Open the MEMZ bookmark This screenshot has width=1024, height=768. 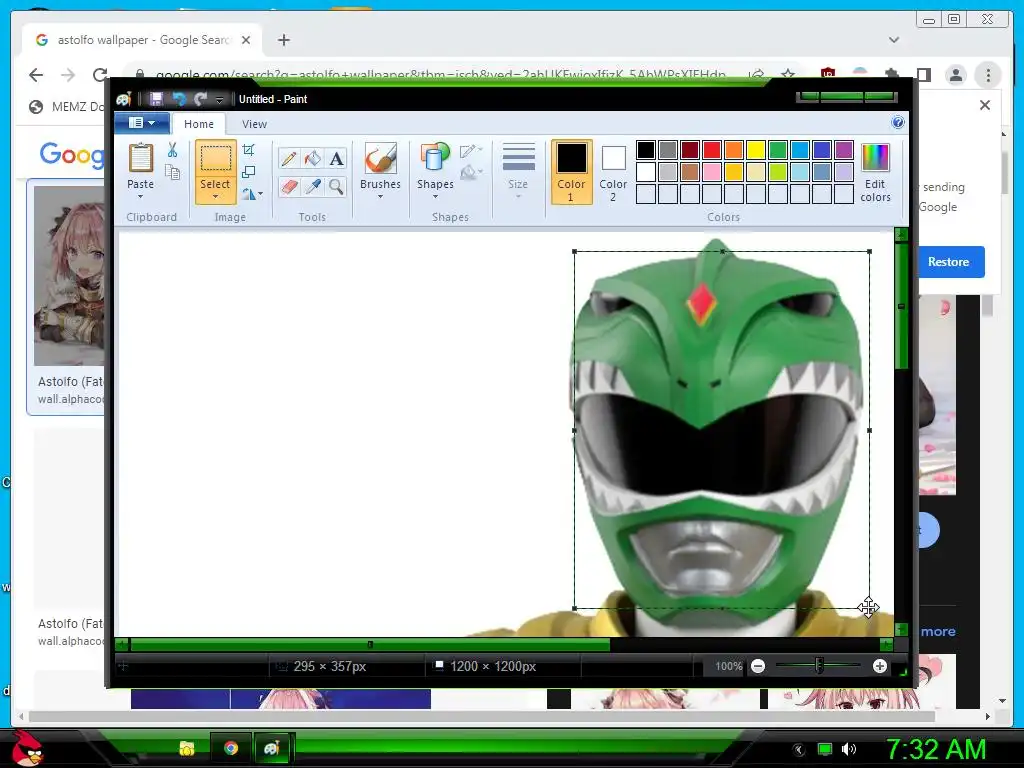tap(67, 106)
